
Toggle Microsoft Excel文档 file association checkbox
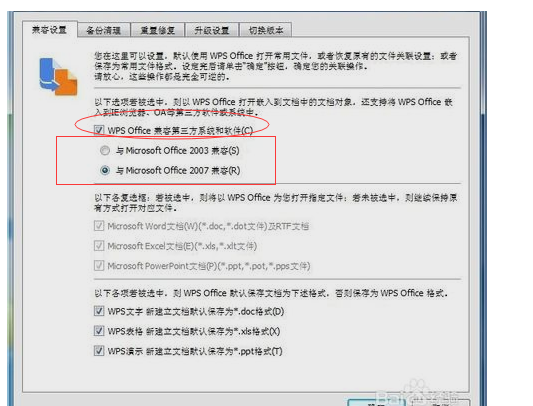(99, 246)
